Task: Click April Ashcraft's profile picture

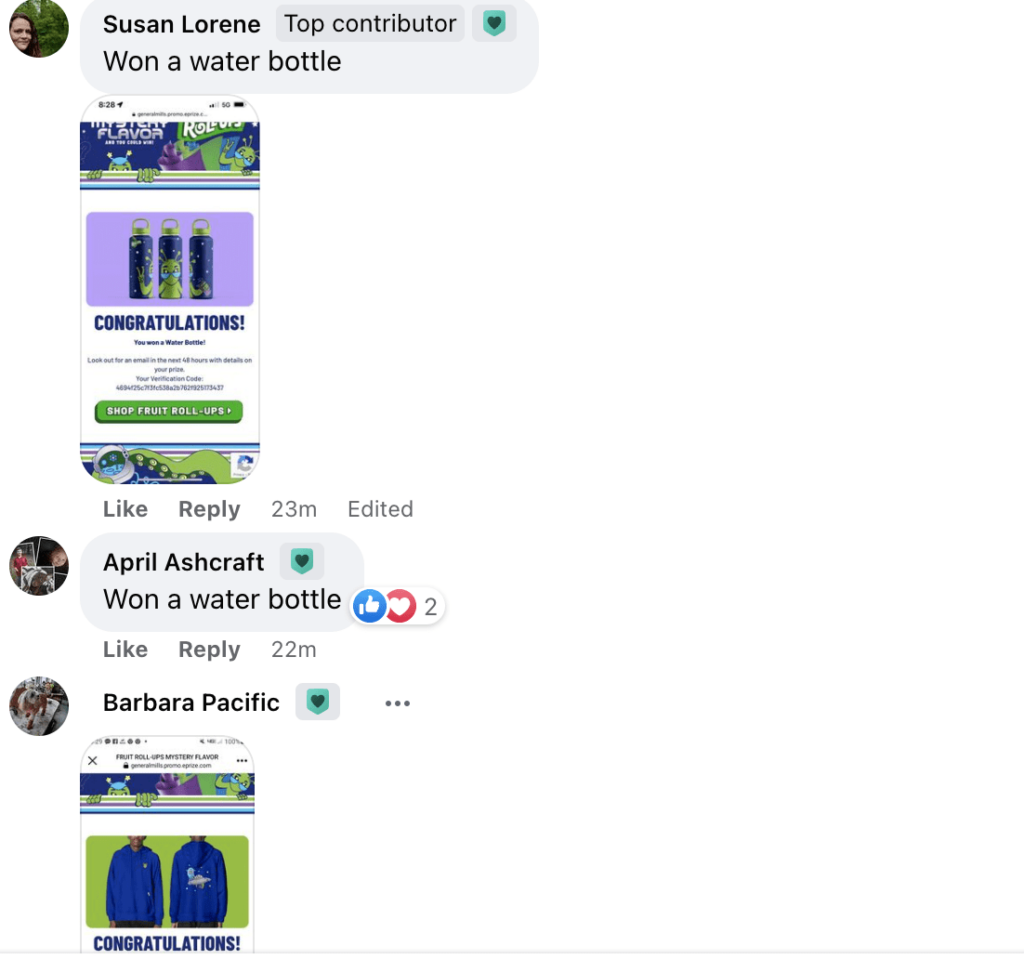Action: [x=39, y=566]
